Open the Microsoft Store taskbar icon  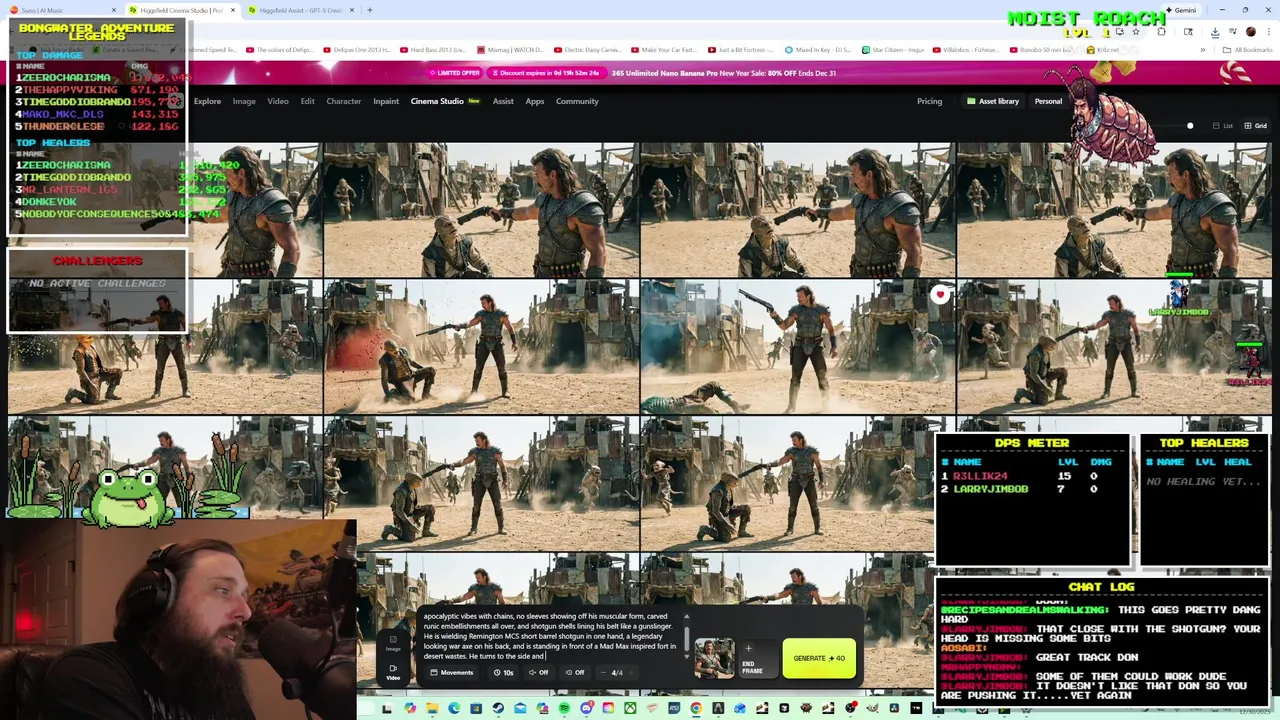coord(476,709)
